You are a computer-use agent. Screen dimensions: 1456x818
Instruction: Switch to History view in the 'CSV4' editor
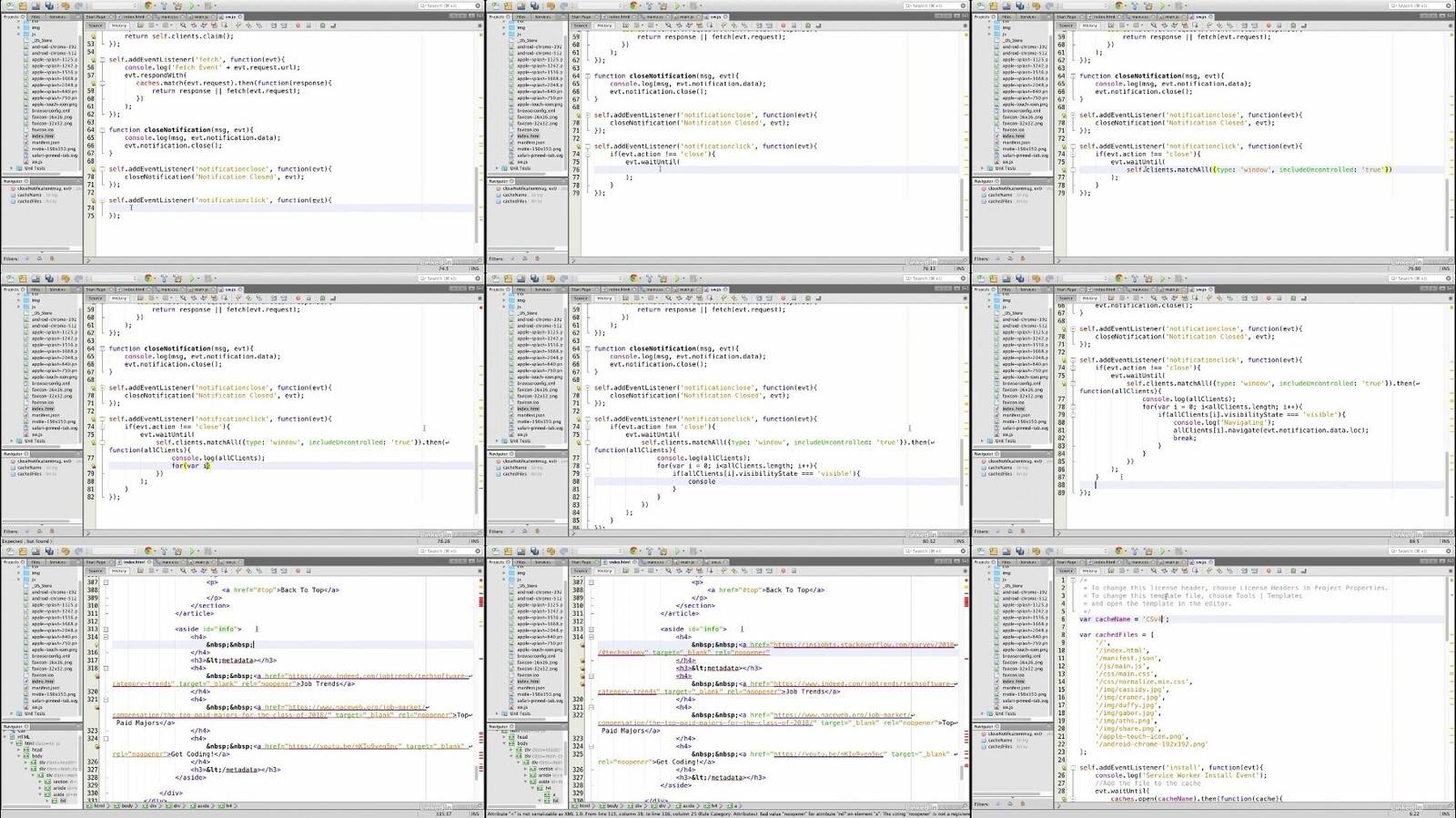(1089, 571)
